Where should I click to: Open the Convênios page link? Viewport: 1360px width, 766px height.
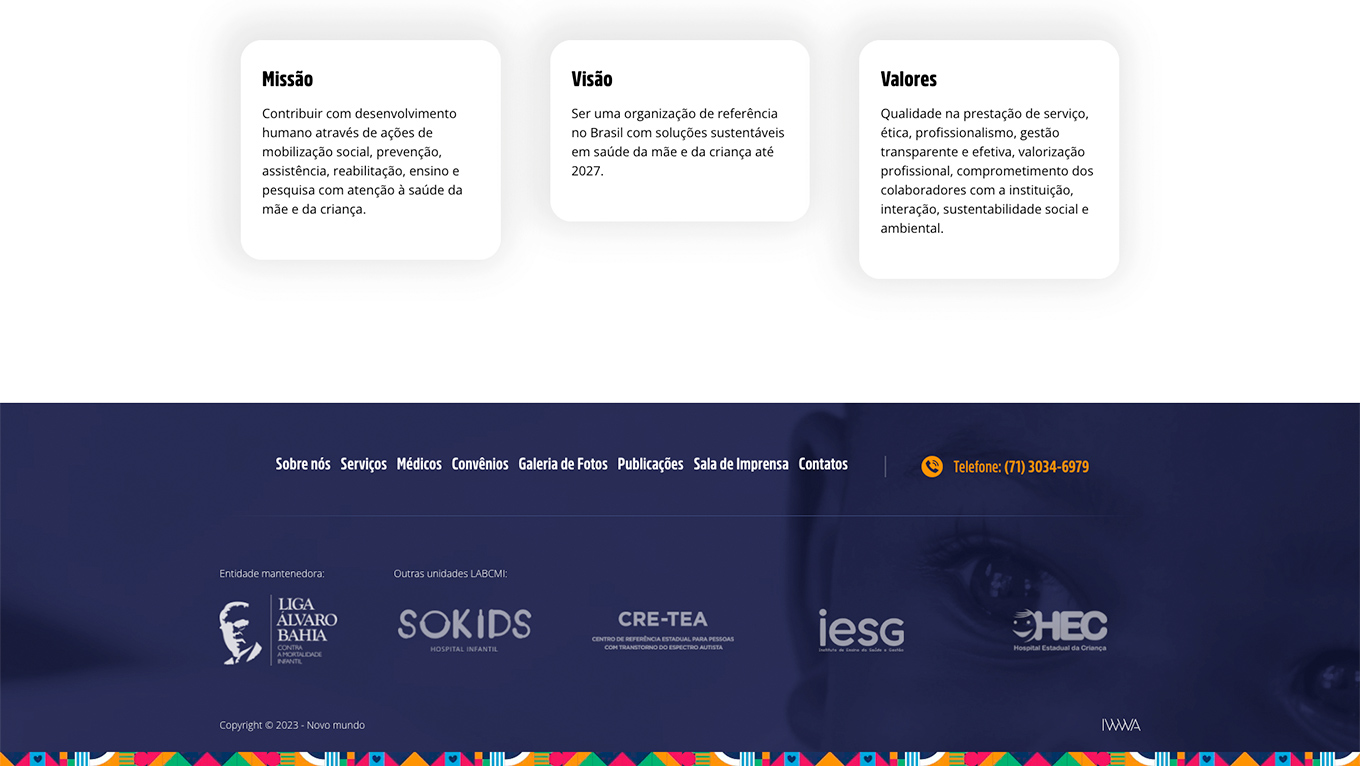480,464
